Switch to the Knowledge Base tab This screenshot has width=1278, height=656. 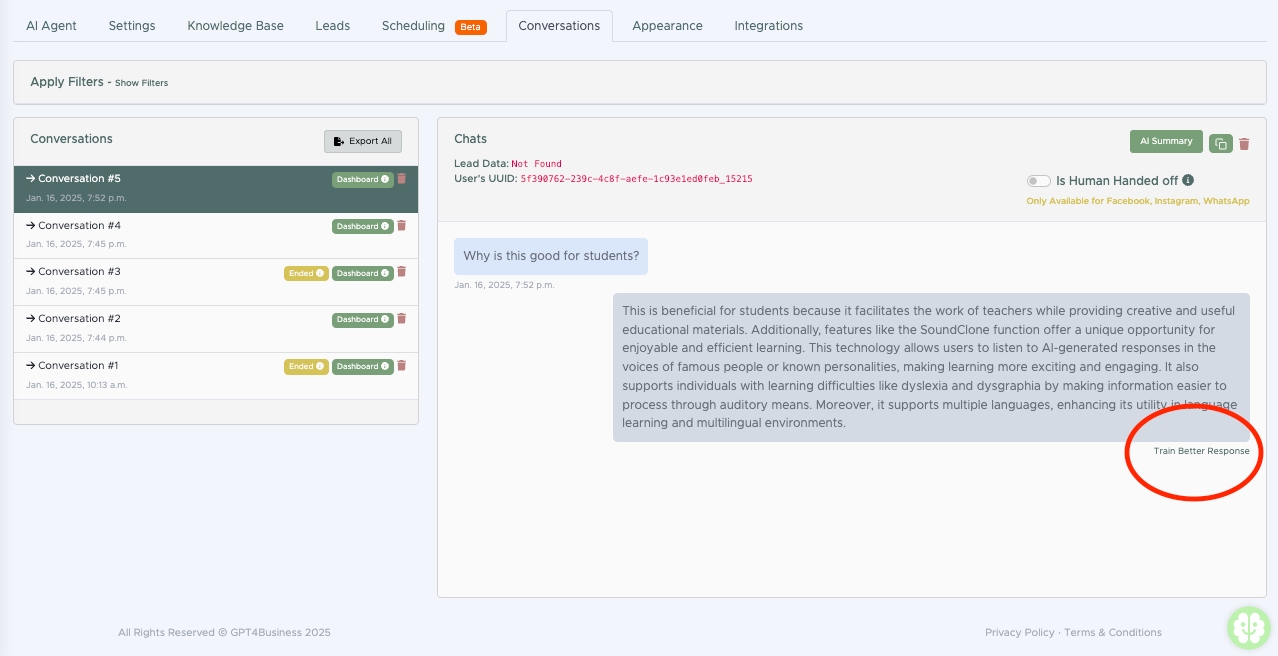pos(235,26)
